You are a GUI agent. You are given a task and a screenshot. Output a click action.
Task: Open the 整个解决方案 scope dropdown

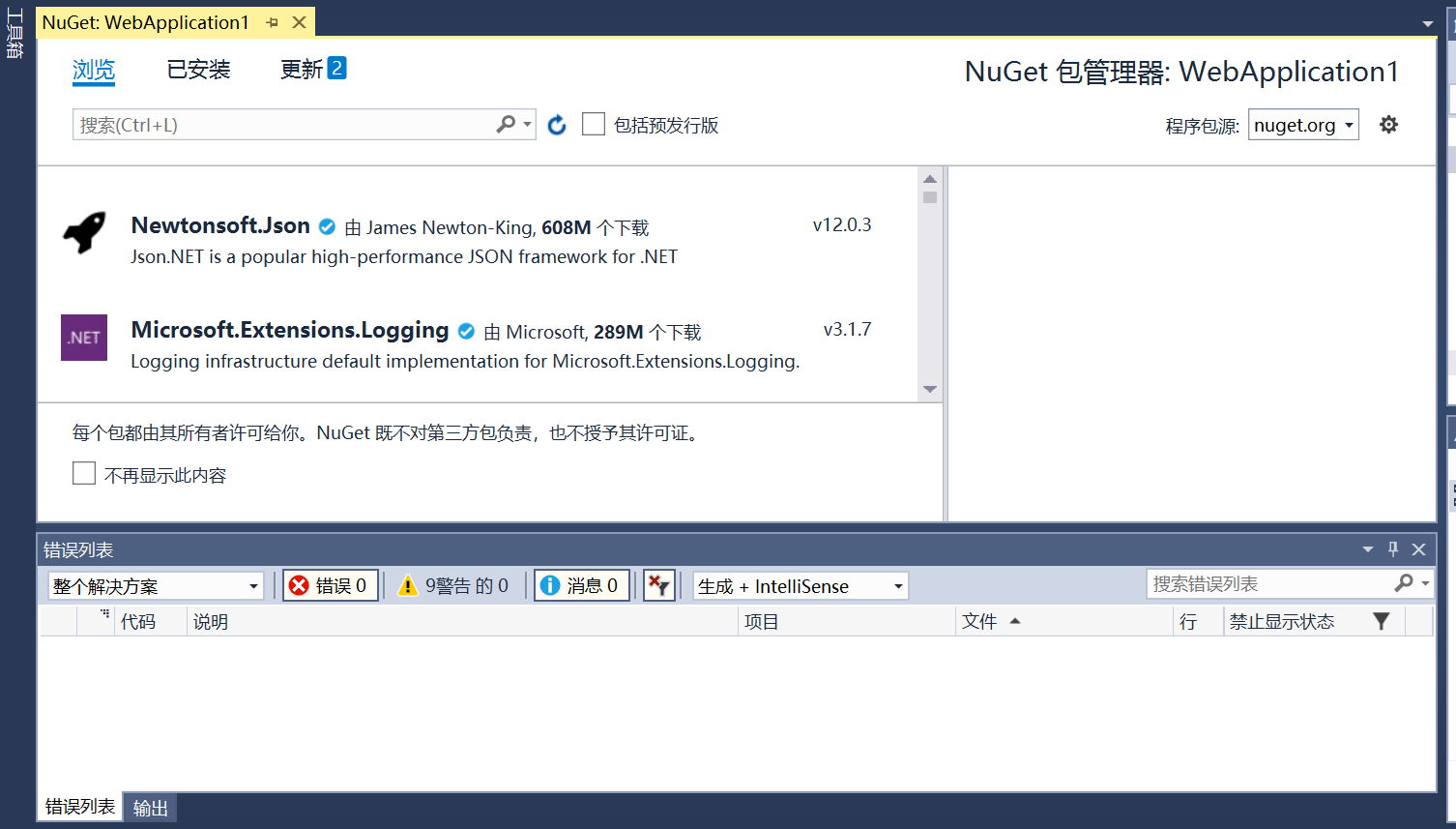tap(156, 585)
